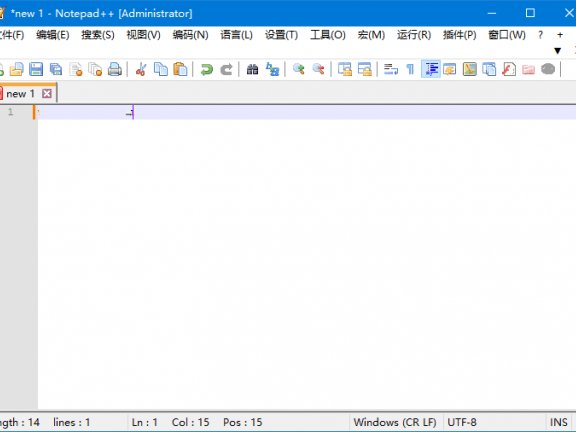Click the Col : 15 status bar value
This screenshot has width=576, height=432.
190,422
